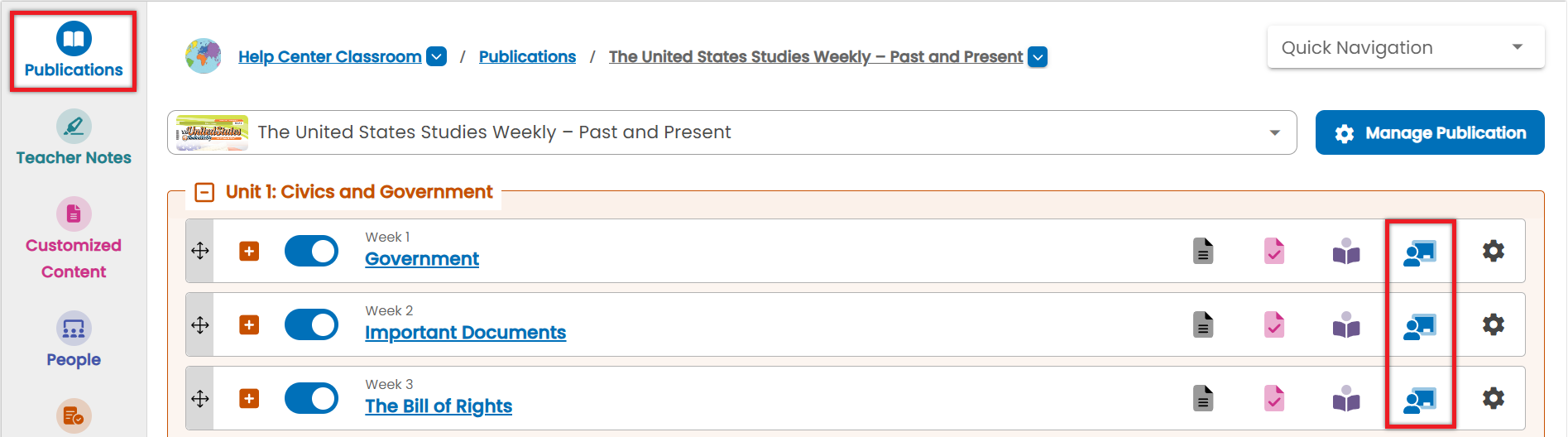Open the gray document icon for Week 3
The image size is (1568, 437).
click(x=1203, y=398)
